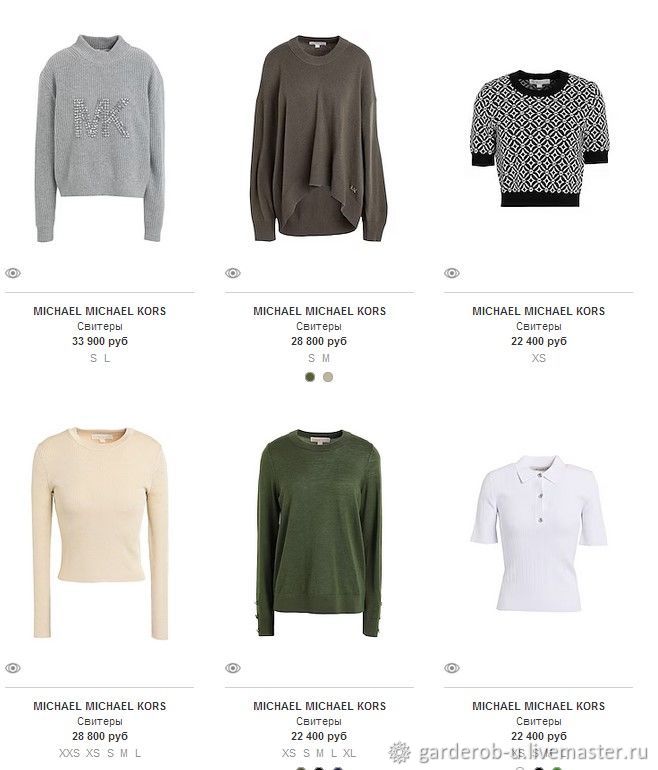Choose size L for the 33 900 руб sweater
The width and height of the screenshot is (658, 770).
(107, 358)
